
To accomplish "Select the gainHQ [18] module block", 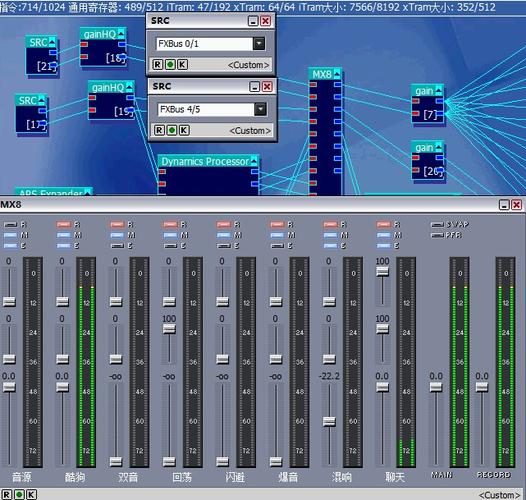I will pos(103,47).
